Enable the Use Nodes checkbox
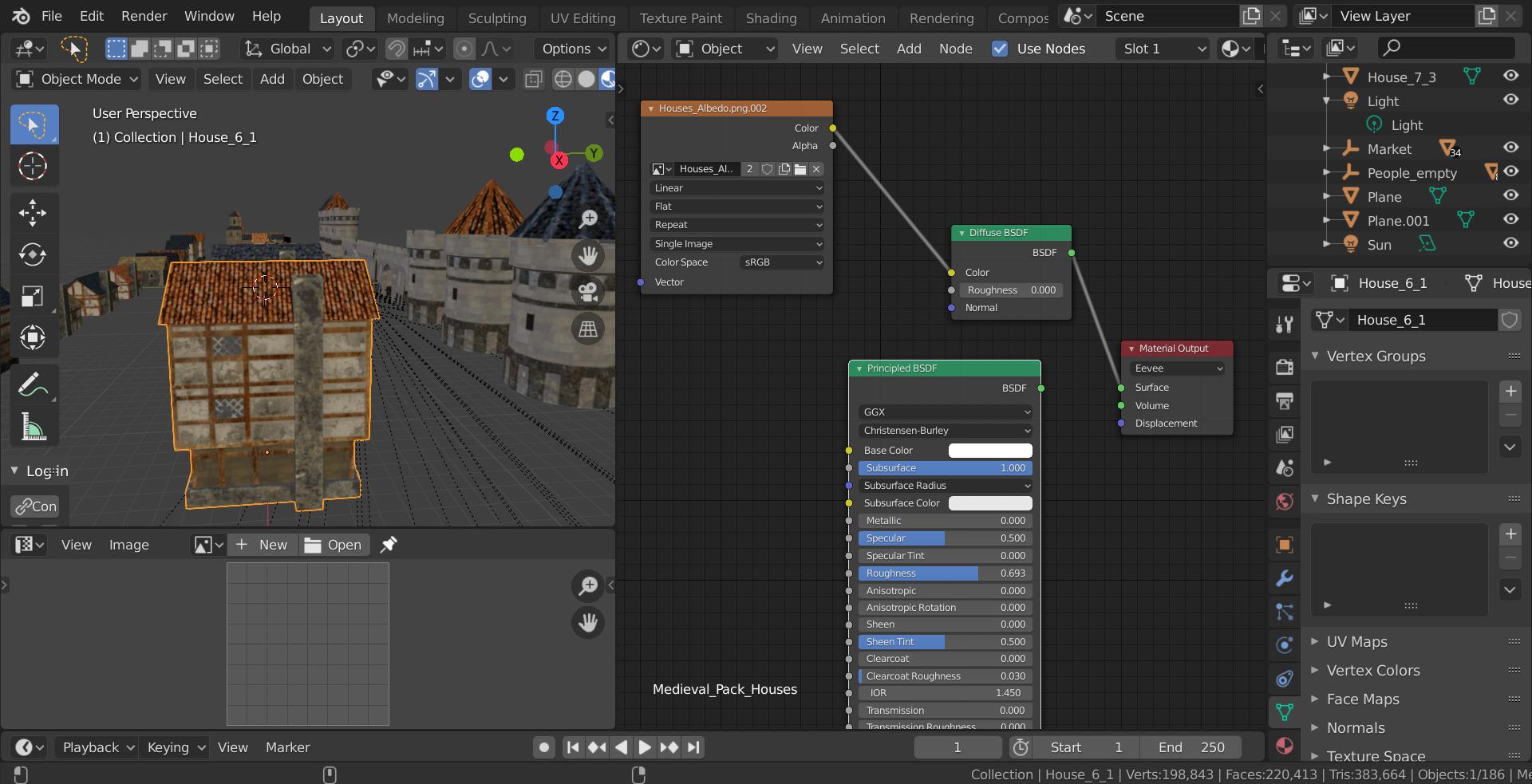This screenshot has height=784, width=1532. [x=999, y=49]
